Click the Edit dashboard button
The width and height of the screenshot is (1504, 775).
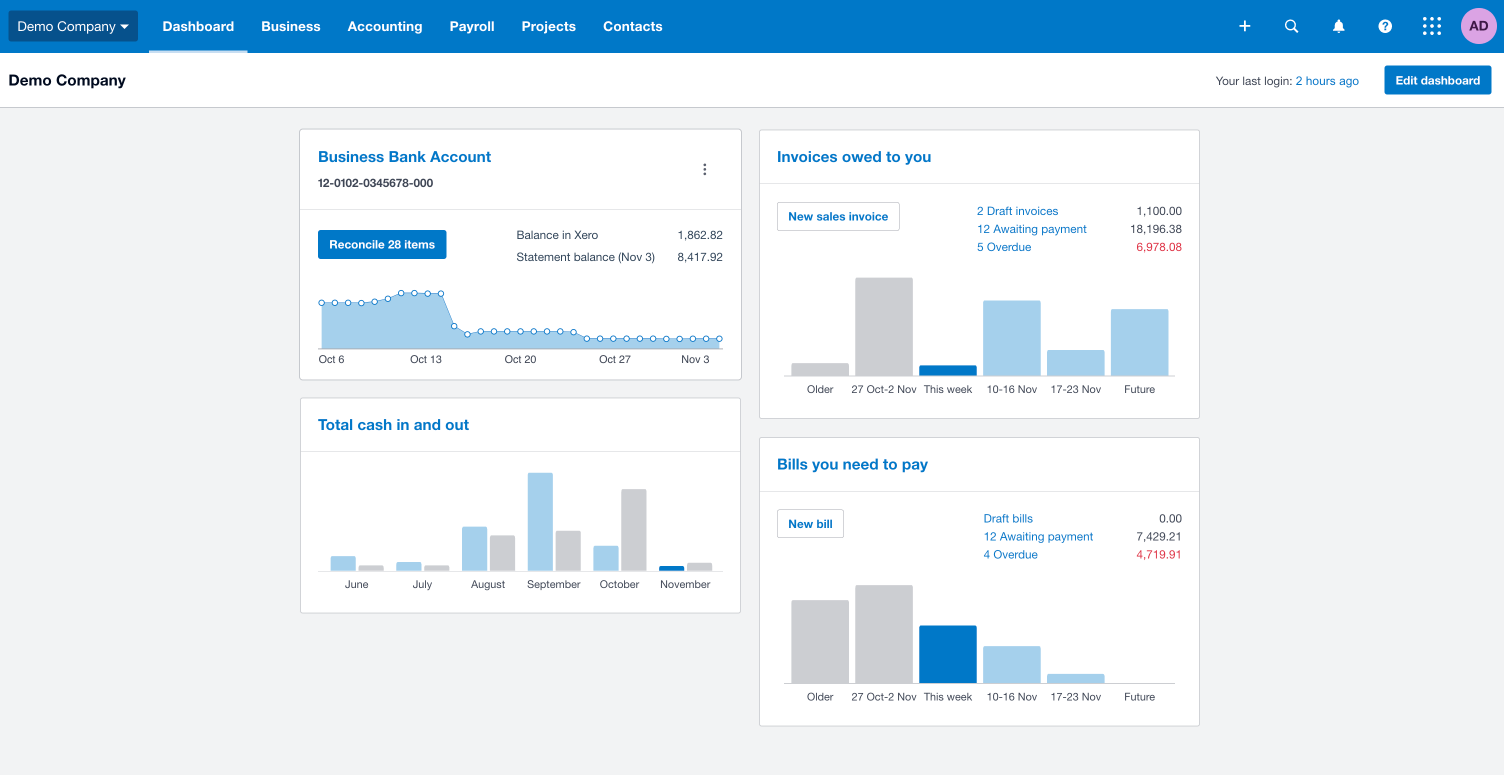tap(1437, 80)
